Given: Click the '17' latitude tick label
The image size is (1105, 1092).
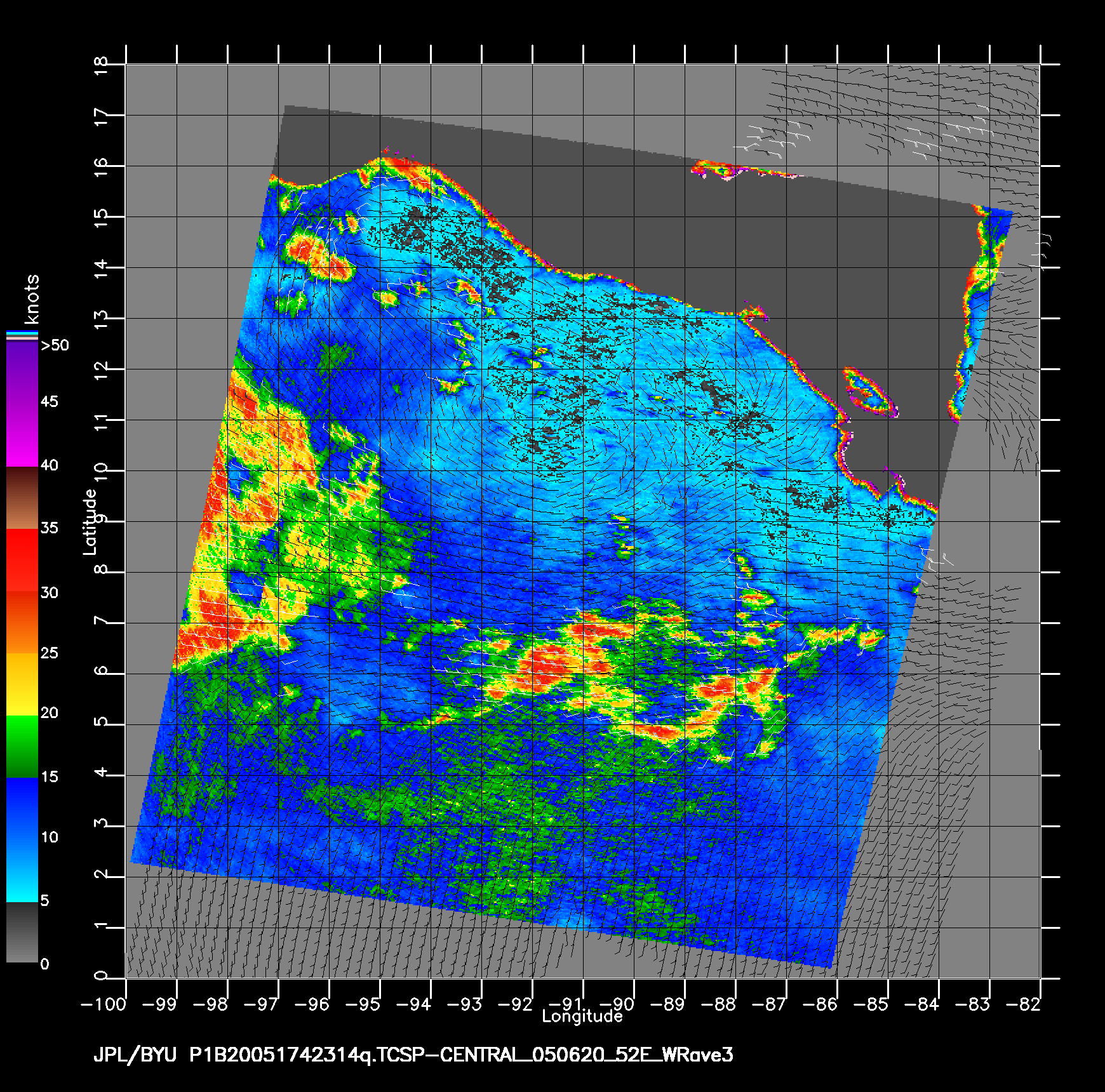Looking at the screenshot, I should click(102, 116).
